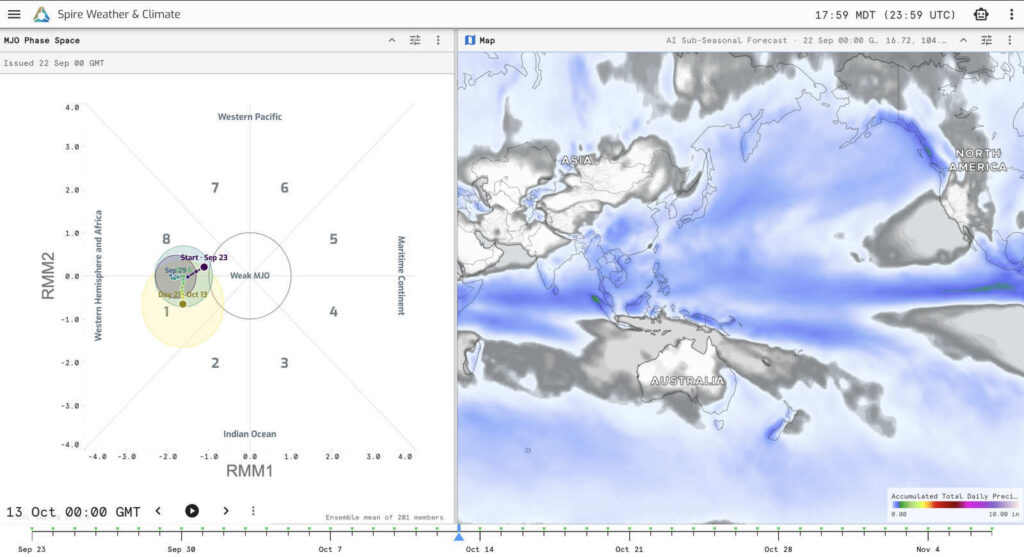Click the Day 21 Oct 13 yellow point
1024x557 pixels.
point(183,304)
